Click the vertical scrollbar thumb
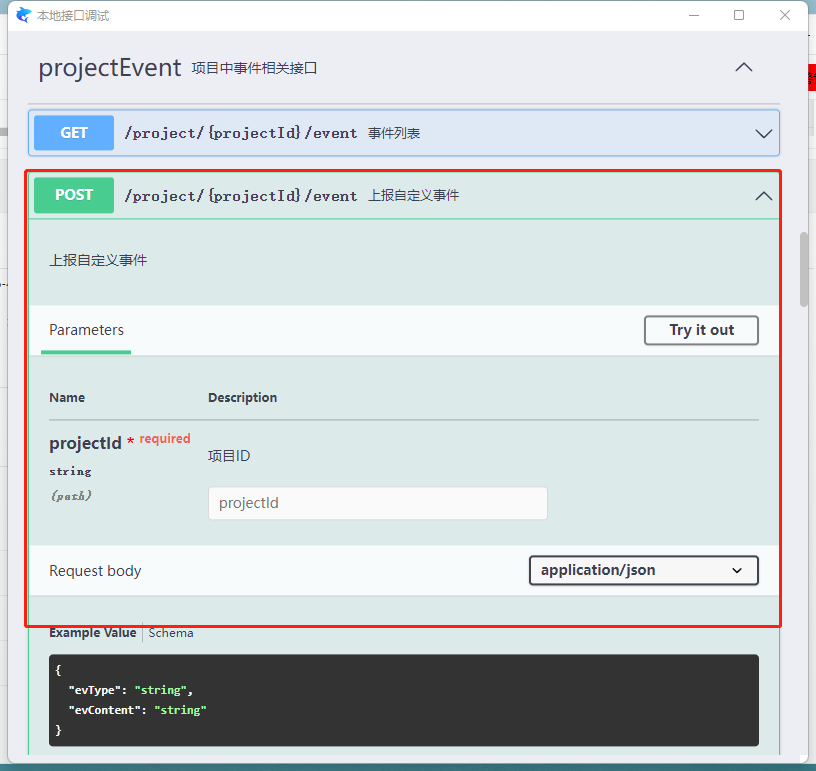Image resolution: width=816 pixels, height=771 pixels. click(x=804, y=269)
